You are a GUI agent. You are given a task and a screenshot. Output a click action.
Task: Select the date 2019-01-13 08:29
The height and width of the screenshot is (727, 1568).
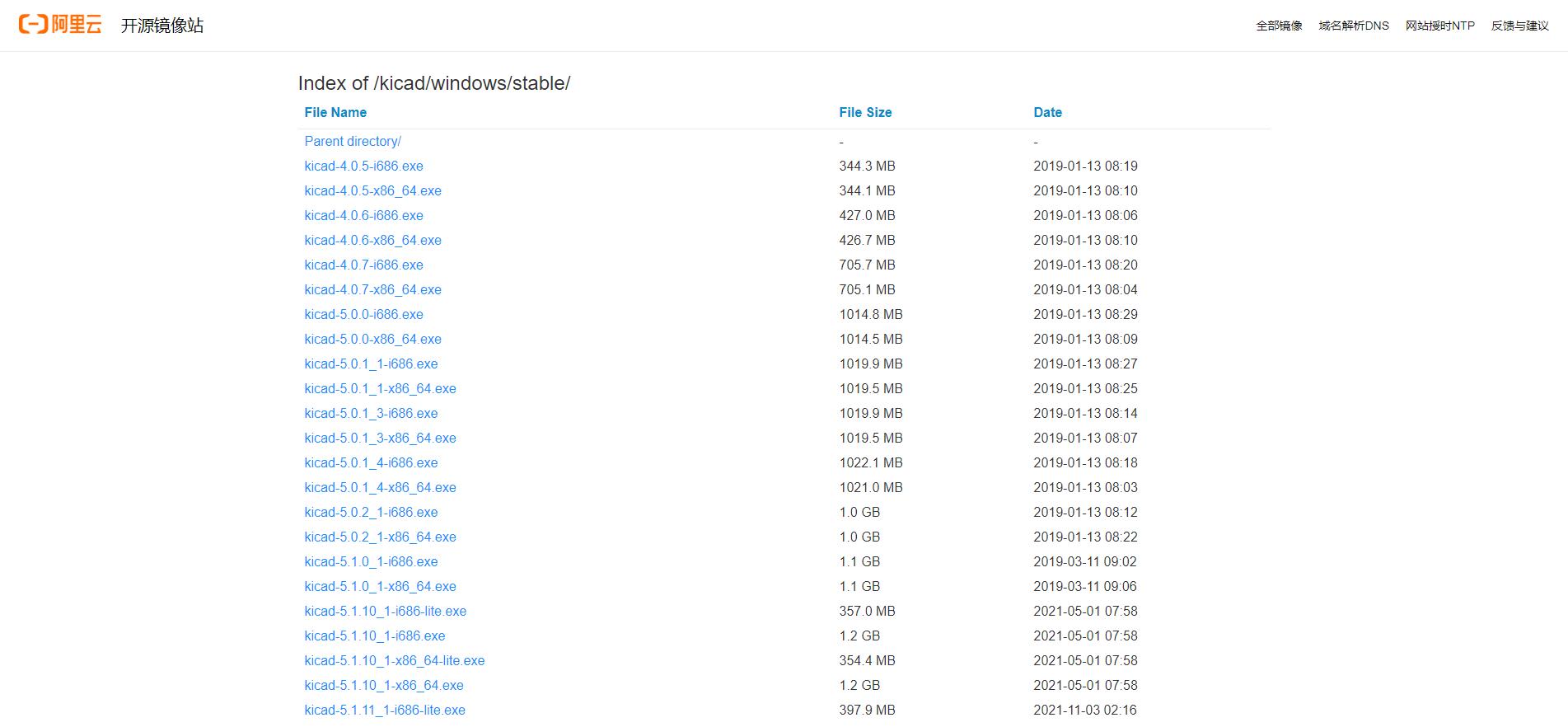click(x=1085, y=314)
